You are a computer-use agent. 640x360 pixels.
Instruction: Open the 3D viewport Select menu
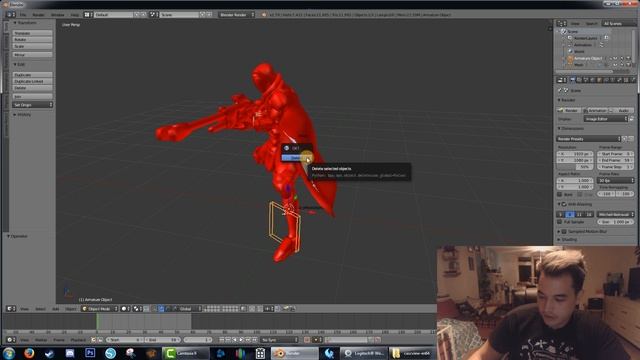40,309
